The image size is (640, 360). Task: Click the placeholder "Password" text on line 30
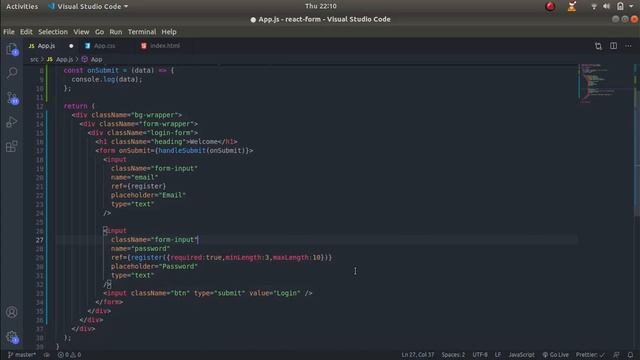click(154, 267)
